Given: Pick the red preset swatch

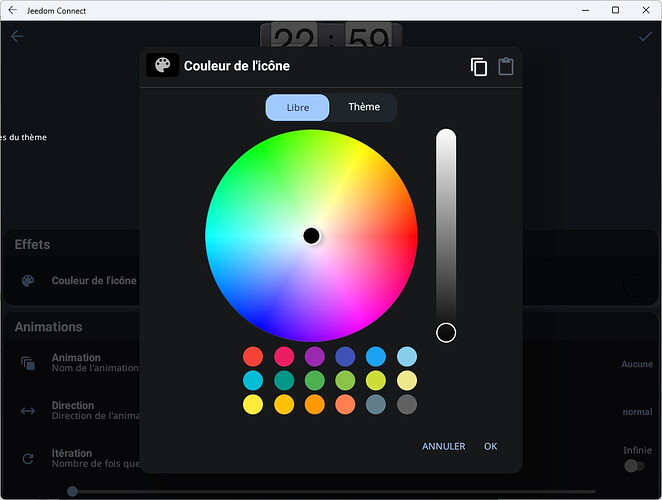Looking at the screenshot, I should (253, 356).
